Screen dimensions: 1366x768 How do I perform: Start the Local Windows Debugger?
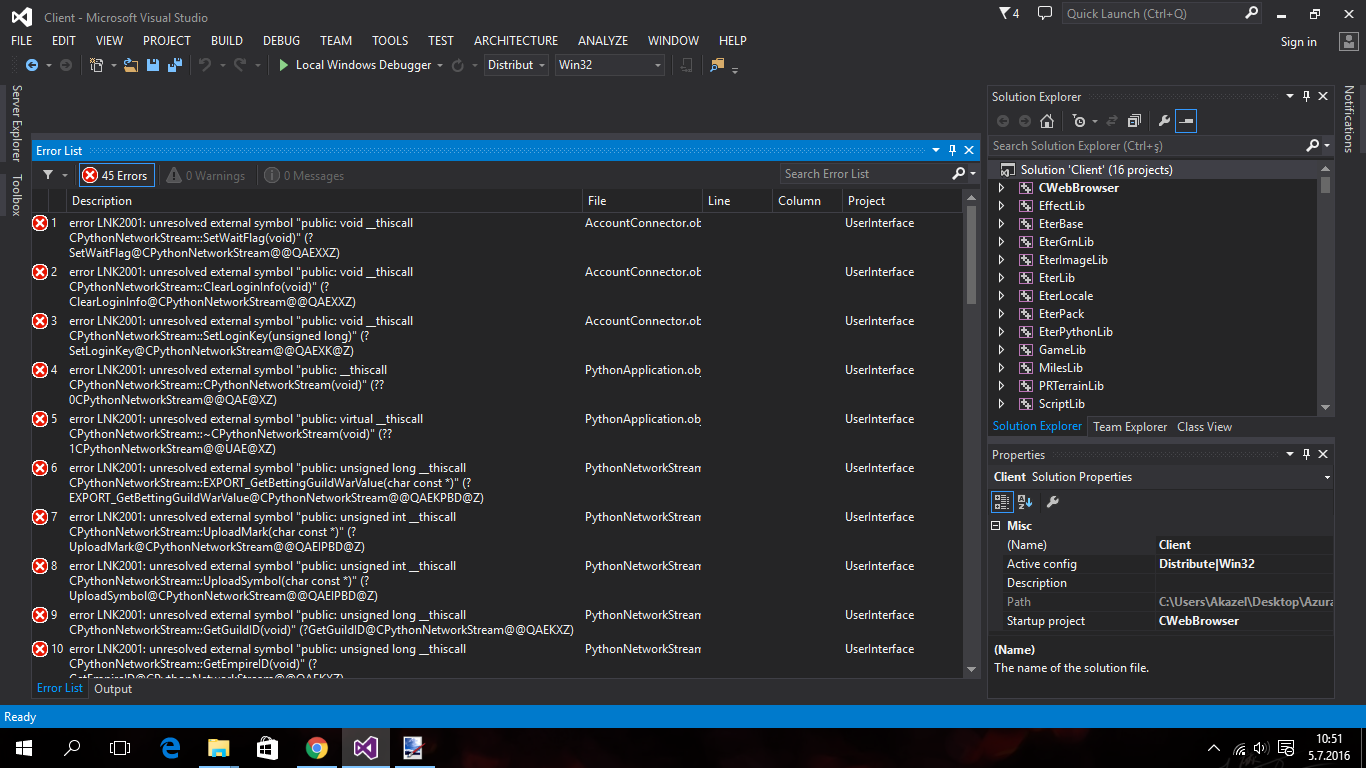(354, 65)
